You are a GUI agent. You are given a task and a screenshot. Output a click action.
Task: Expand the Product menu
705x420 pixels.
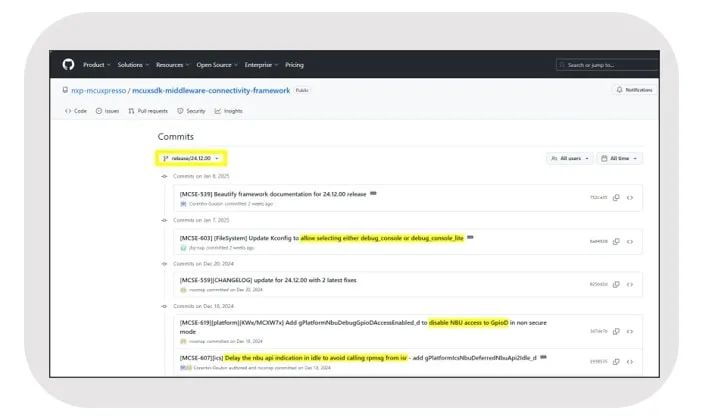click(x=96, y=65)
